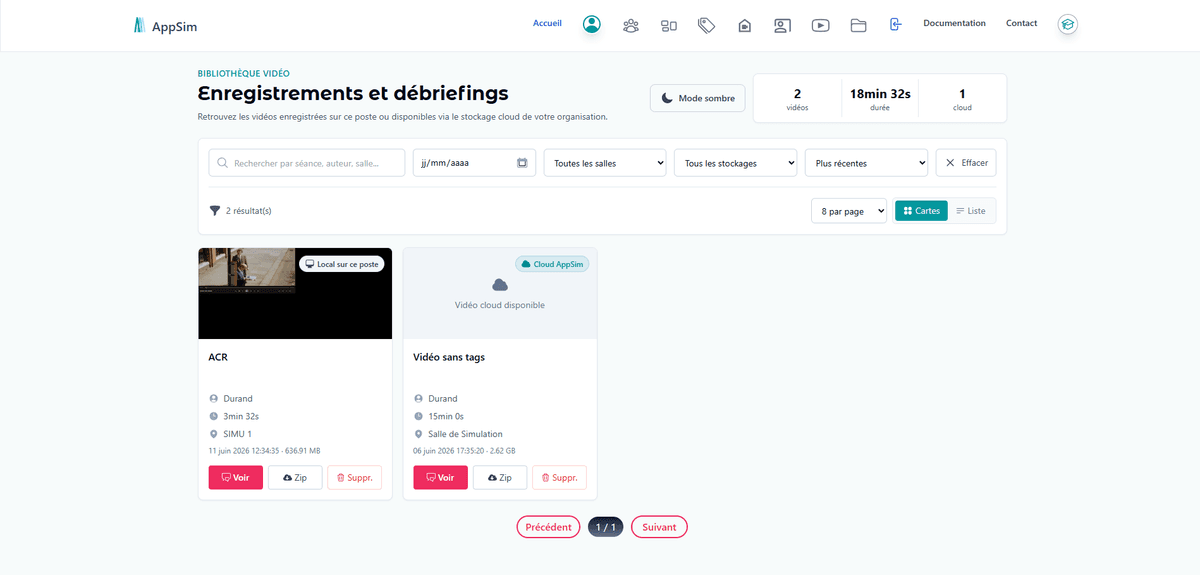Click the Cloud AppSim badge
This screenshot has height=575, width=1200.
[552, 264]
